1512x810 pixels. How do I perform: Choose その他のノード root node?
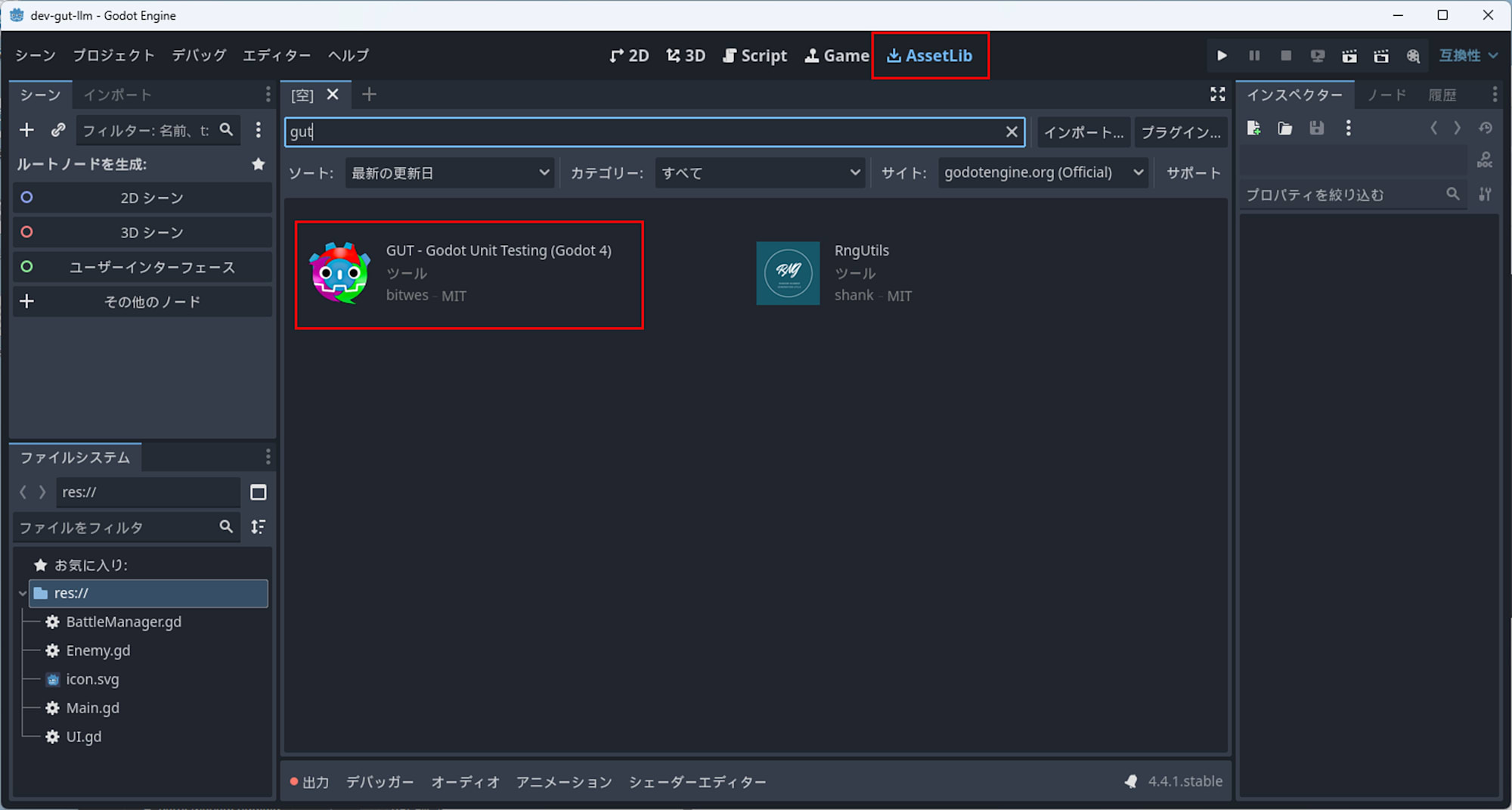(142, 302)
